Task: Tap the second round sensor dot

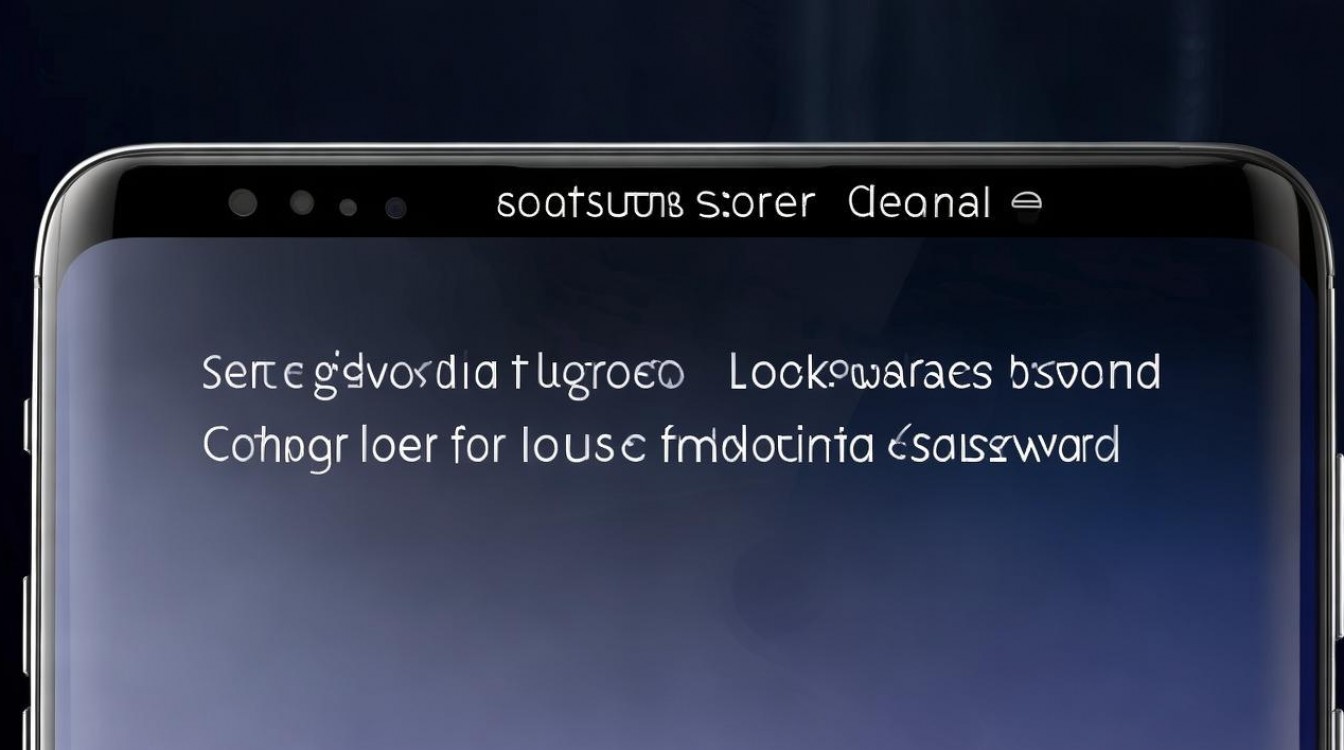Action: tap(302, 203)
